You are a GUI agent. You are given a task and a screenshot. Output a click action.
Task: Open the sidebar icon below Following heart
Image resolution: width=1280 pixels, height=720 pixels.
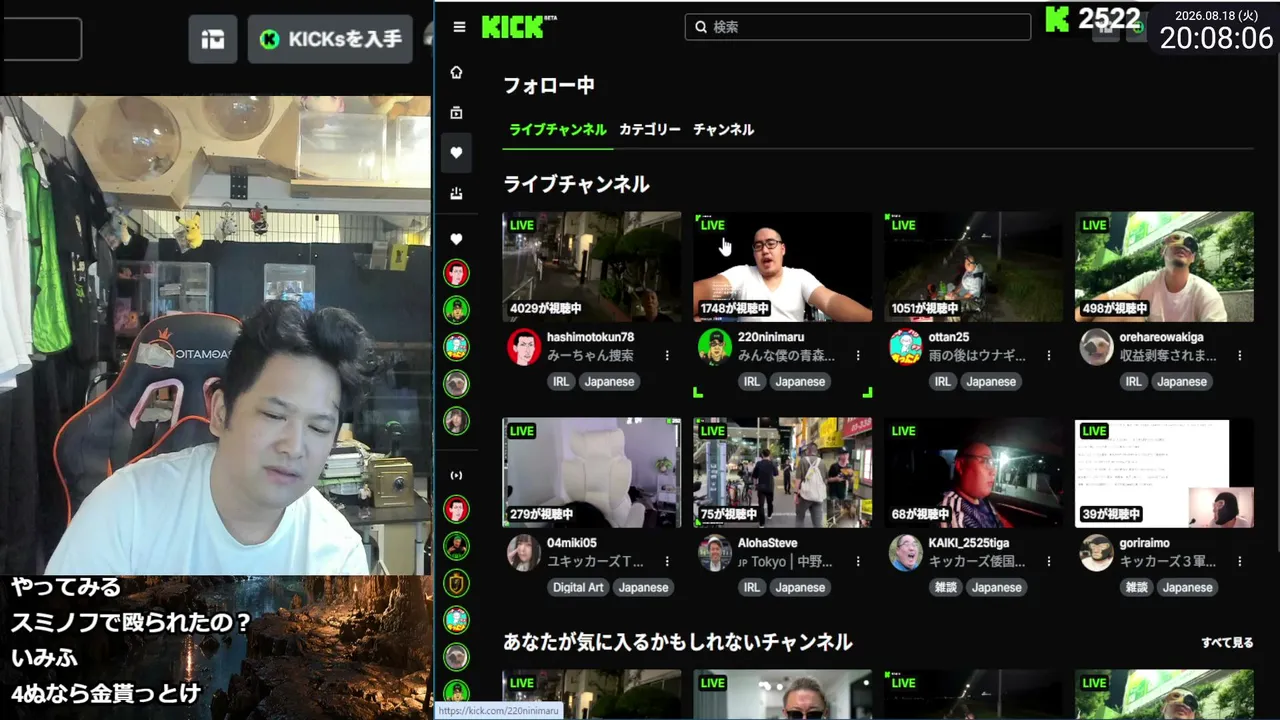pos(457,194)
